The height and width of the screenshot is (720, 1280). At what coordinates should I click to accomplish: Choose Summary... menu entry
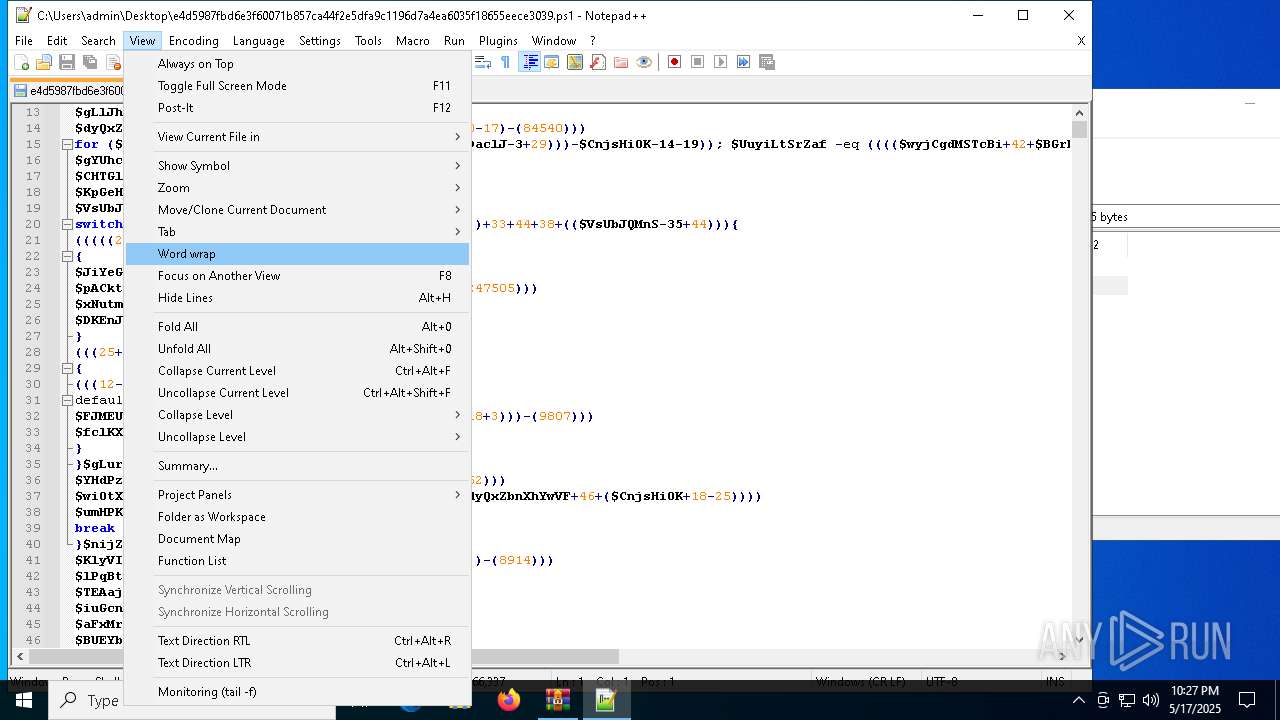(297, 466)
